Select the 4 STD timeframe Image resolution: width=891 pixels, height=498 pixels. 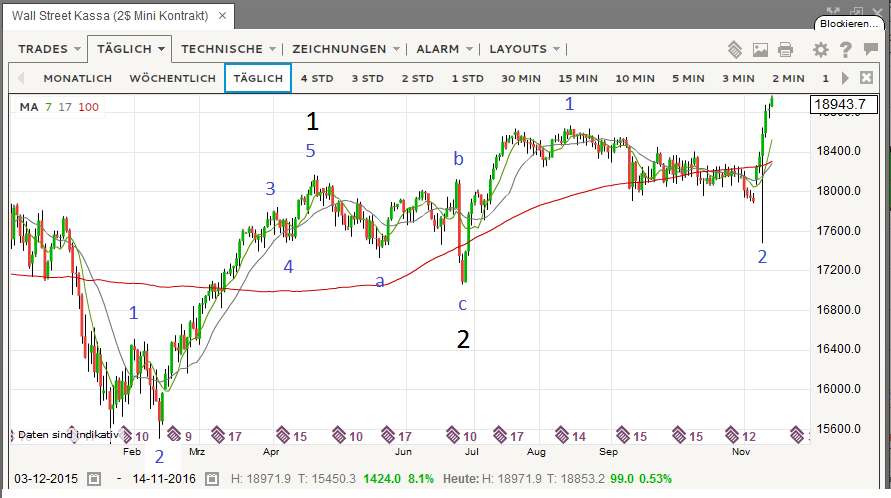tap(317, 78)
